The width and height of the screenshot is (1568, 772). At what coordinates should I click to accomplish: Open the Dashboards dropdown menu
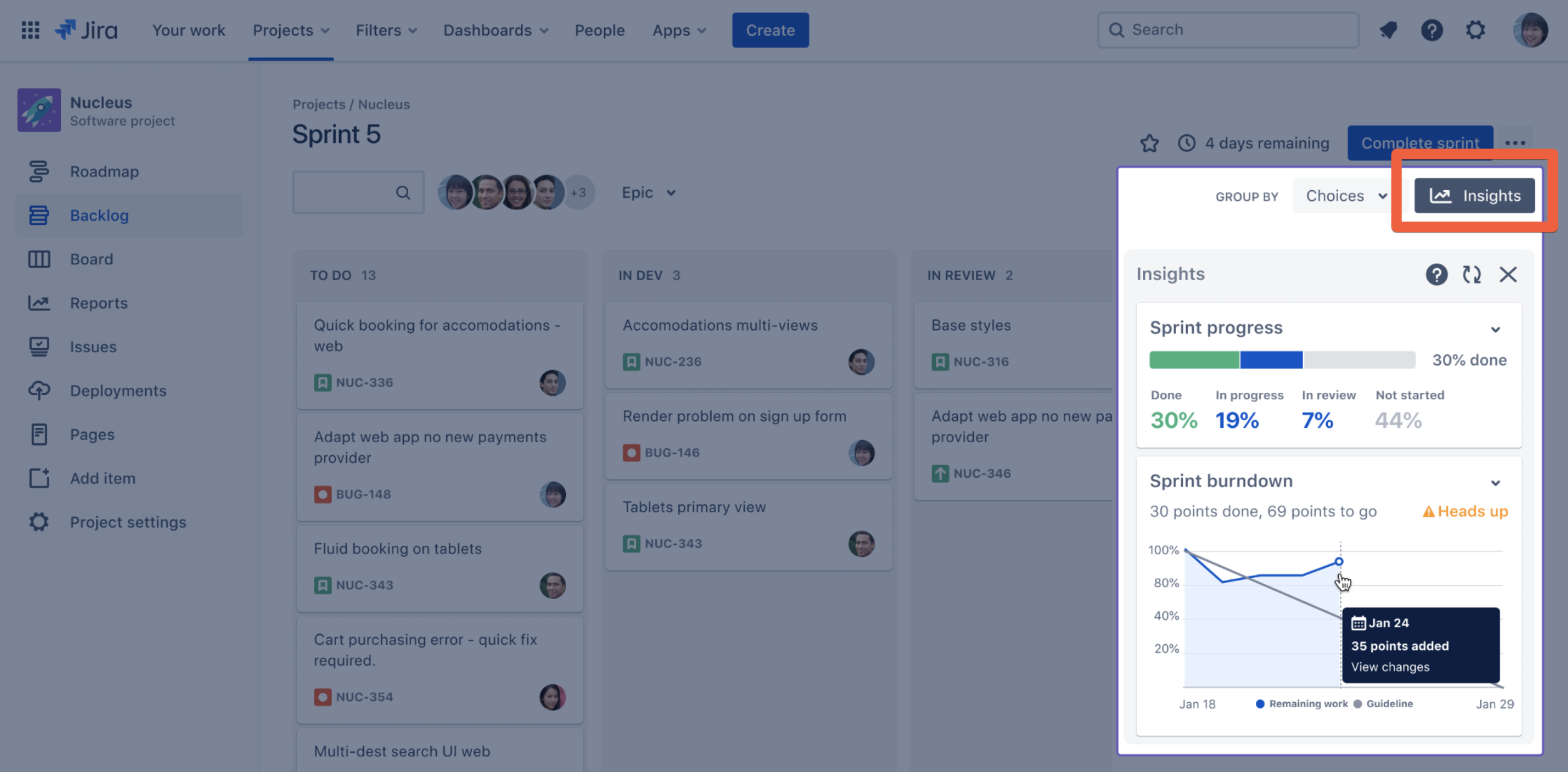pyautogui.click(x=496, y=30)
